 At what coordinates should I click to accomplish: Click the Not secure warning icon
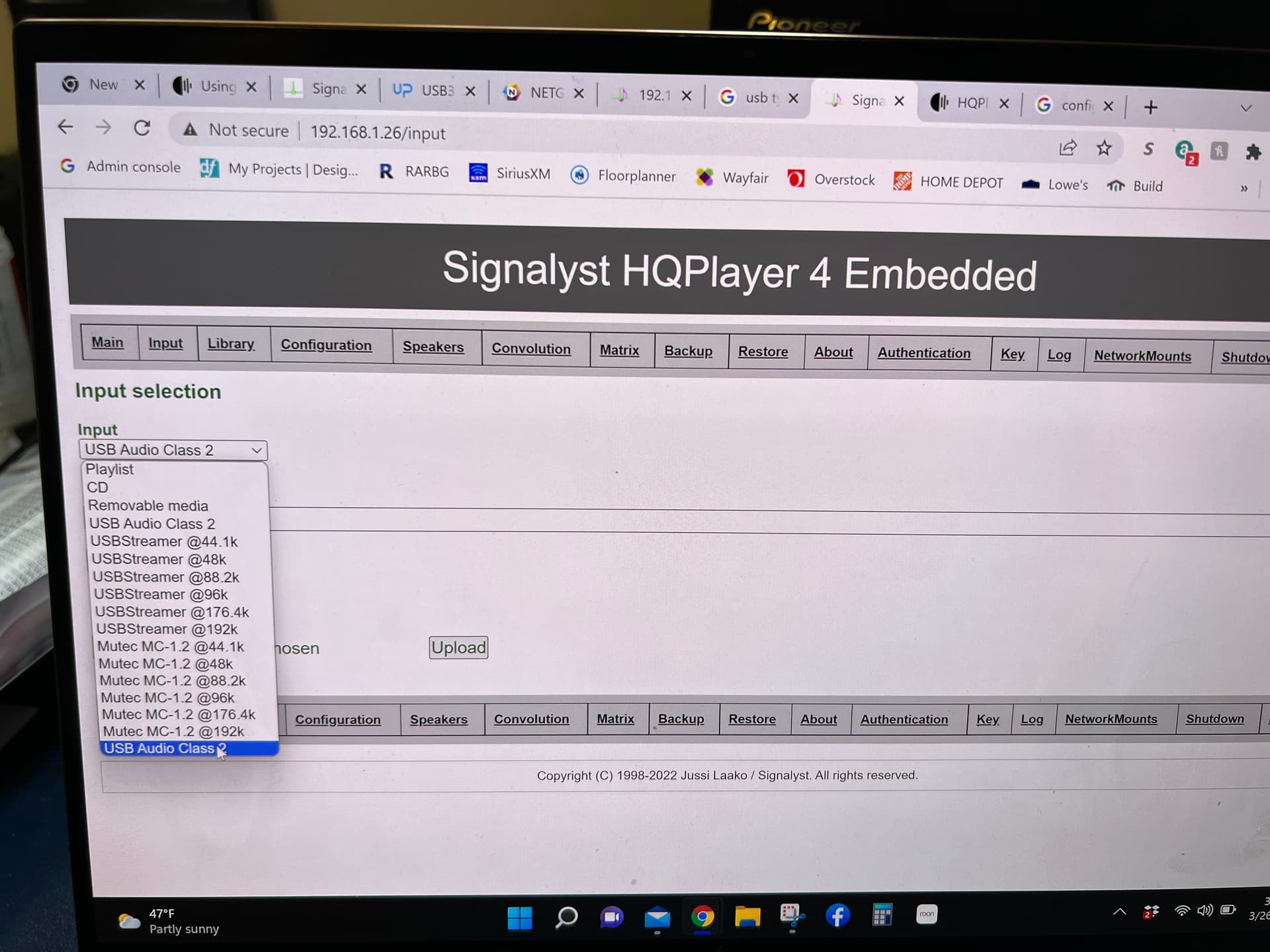click(190, 130)
